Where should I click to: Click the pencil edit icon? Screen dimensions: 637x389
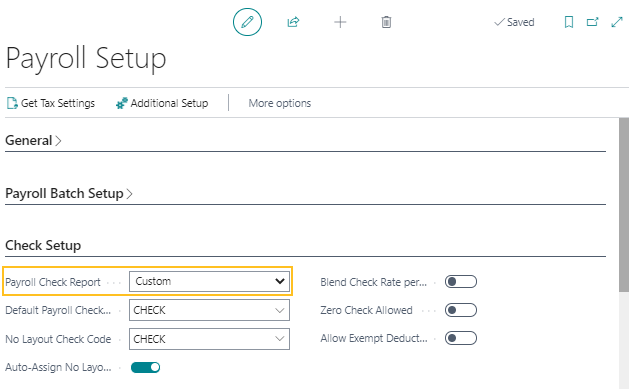tap(247, 22)
